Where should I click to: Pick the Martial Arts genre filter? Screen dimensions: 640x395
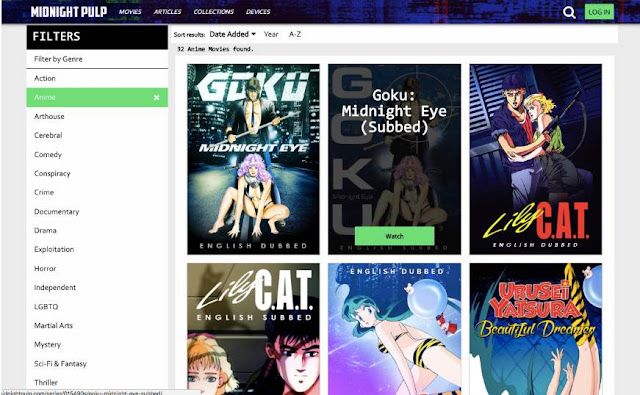click(x=97, y=326)
